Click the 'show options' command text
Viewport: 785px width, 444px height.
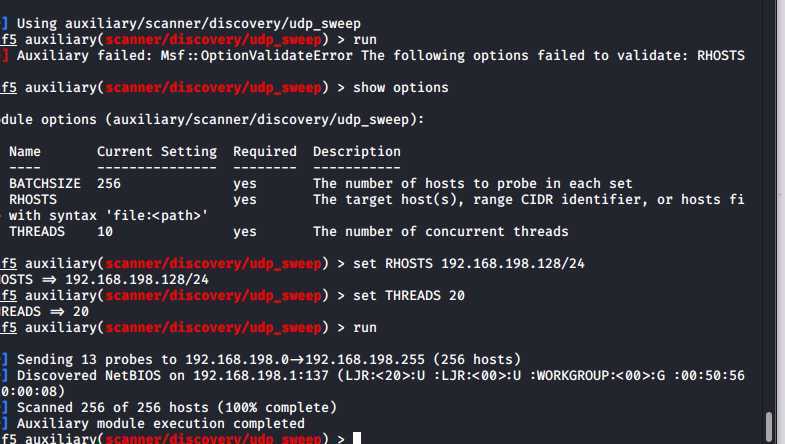coord(401,88)
